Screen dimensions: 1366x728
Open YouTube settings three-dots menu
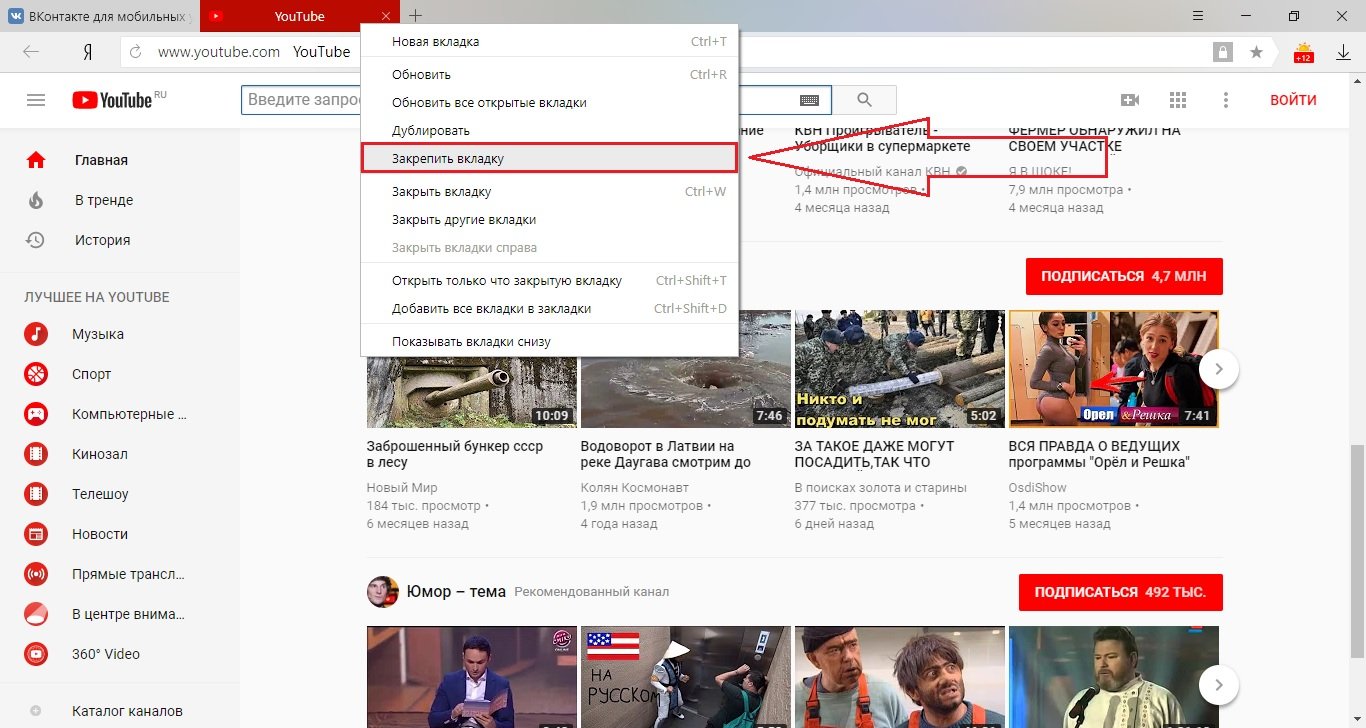pos(1226,100)
